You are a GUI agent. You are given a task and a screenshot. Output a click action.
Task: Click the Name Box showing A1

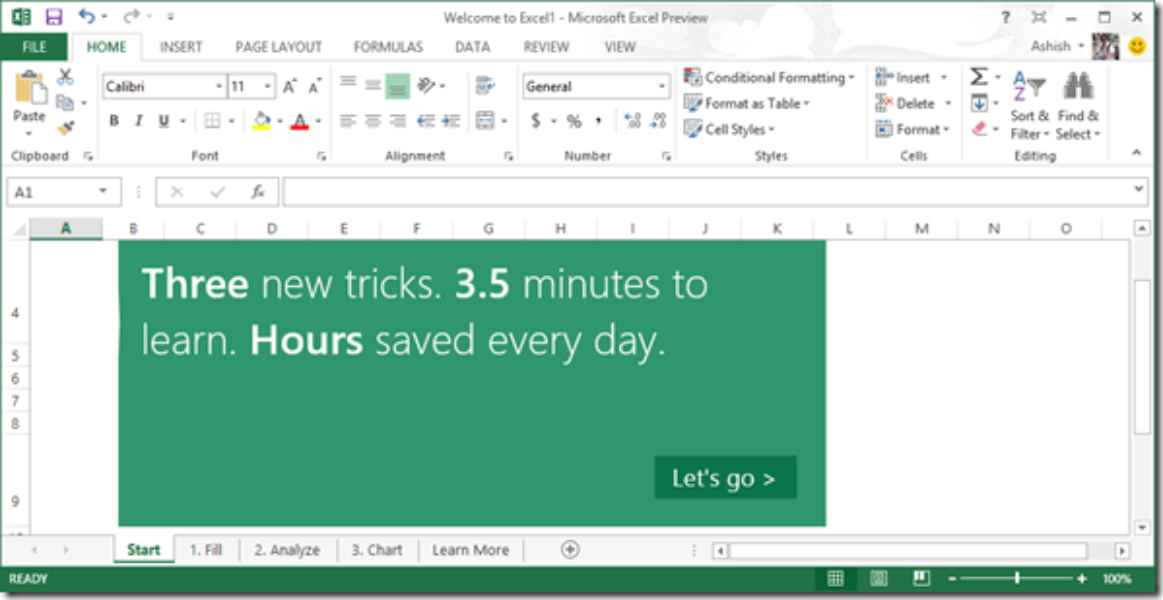point(64,192)
